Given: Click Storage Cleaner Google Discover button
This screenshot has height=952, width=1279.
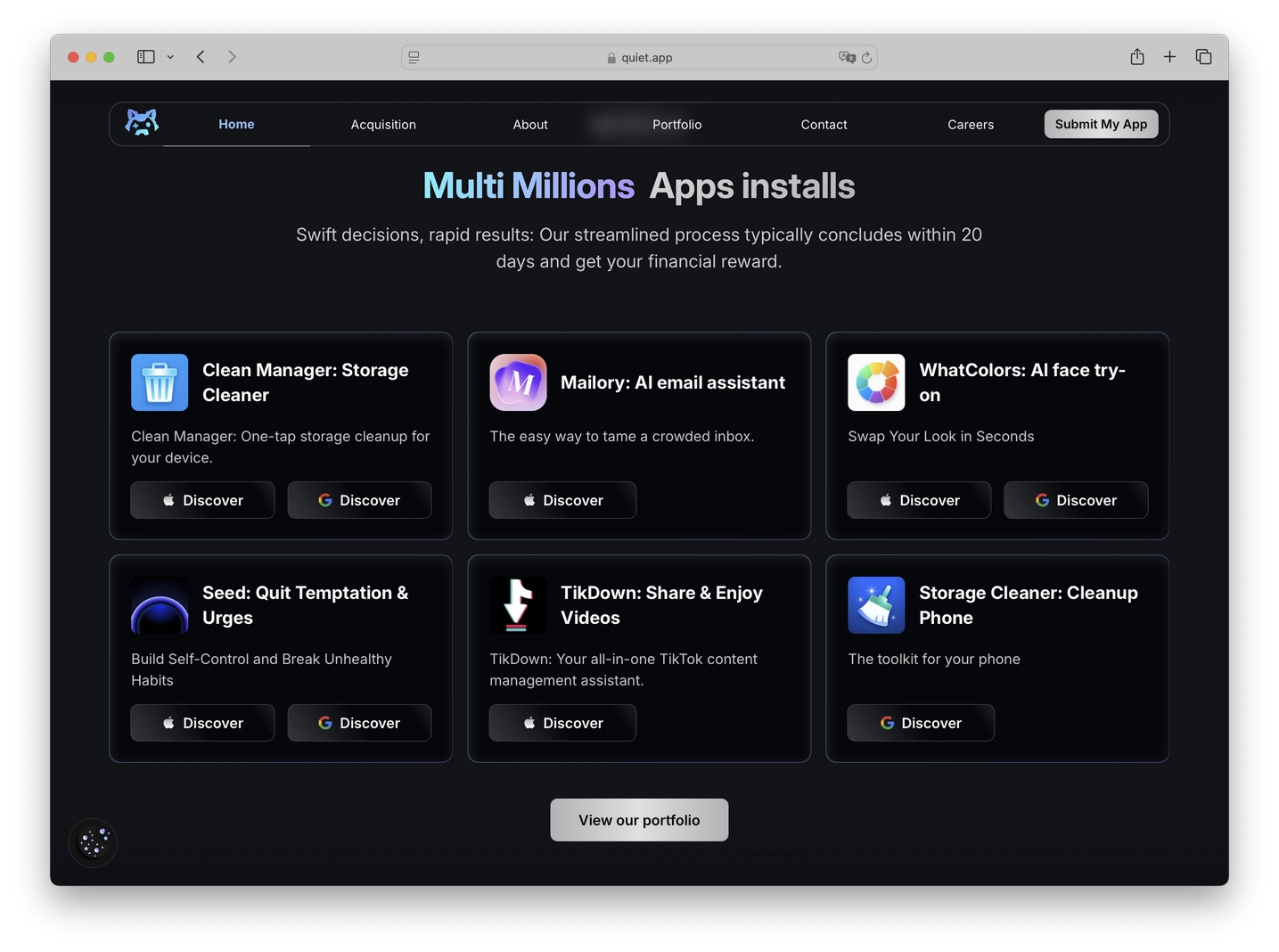Looking at the screenshot, I should point(921,723).
